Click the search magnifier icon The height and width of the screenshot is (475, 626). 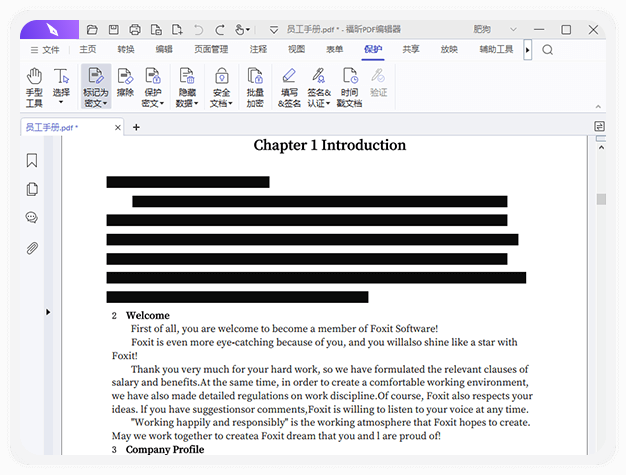[547, 50]
